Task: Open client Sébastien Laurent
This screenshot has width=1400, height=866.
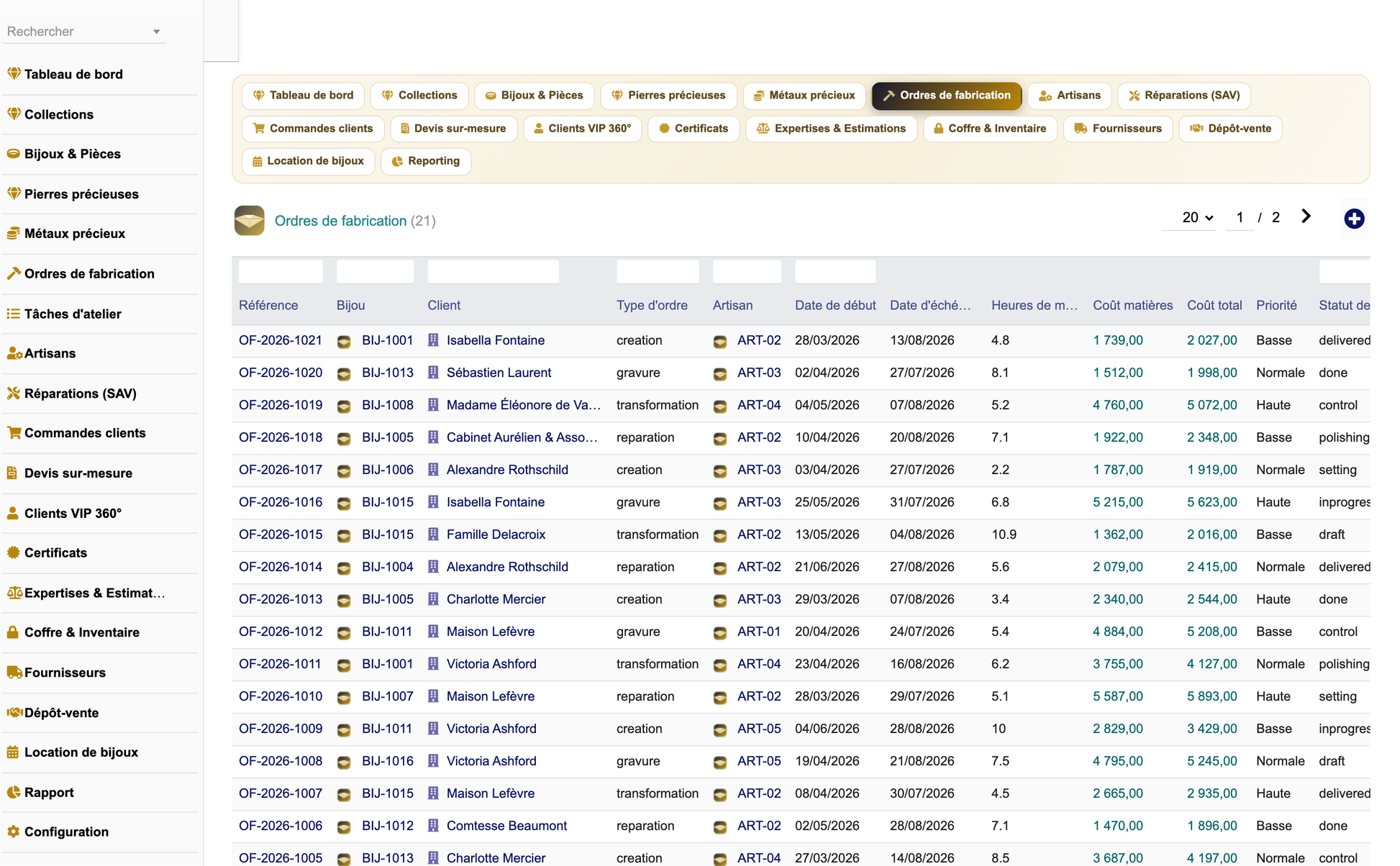Action: pyautogui.click(x=499, y=373)
